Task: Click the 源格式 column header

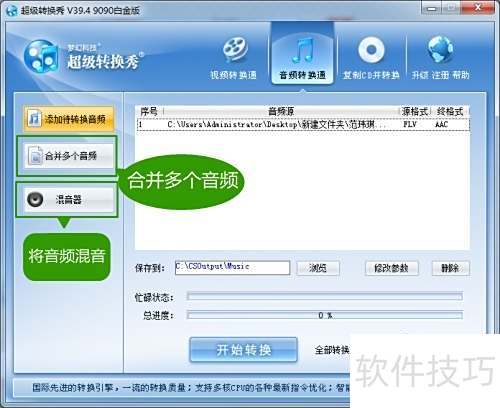Action: [415, 111]
